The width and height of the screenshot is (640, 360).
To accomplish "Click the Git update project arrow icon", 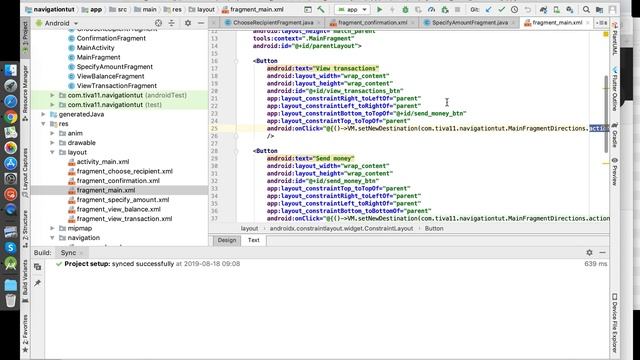I will click(489, 9).
